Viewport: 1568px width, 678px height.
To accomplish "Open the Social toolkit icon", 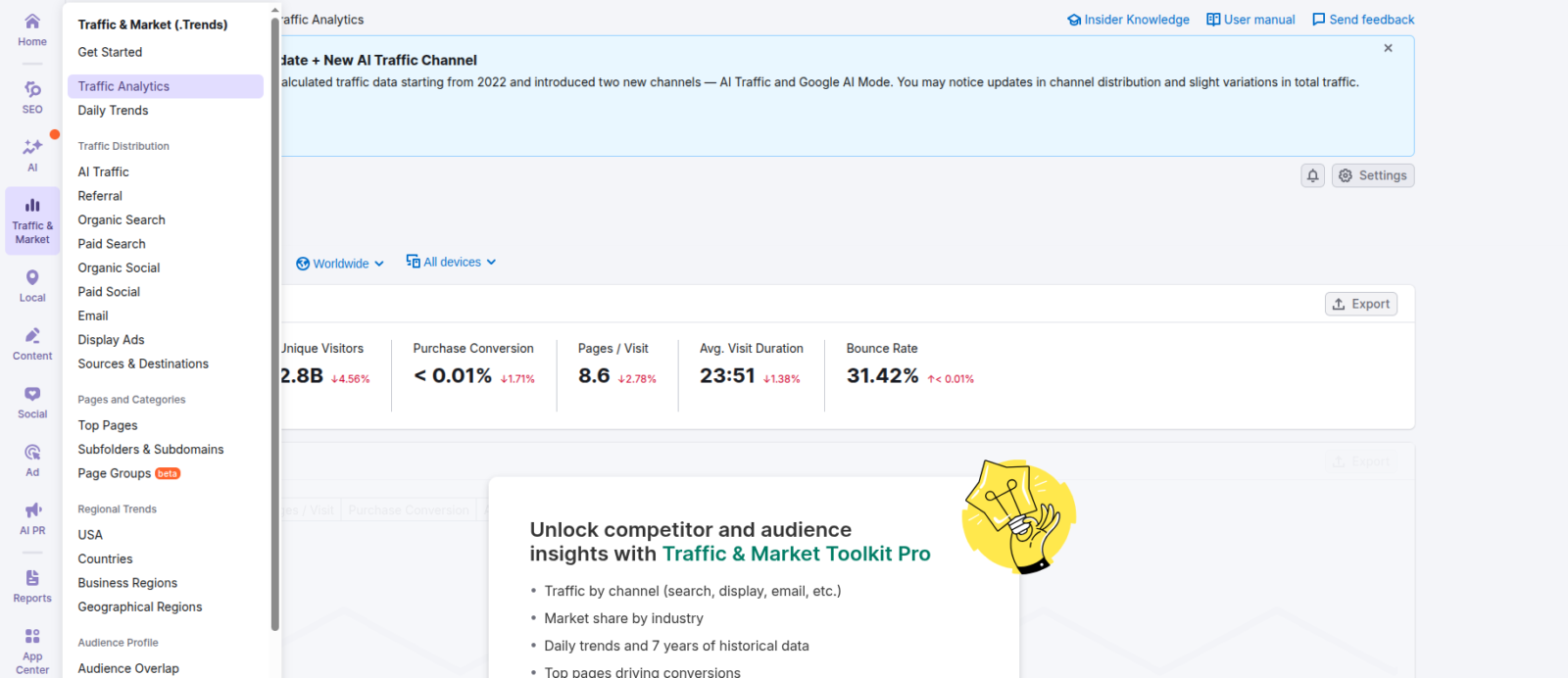I will pos(32,395).
